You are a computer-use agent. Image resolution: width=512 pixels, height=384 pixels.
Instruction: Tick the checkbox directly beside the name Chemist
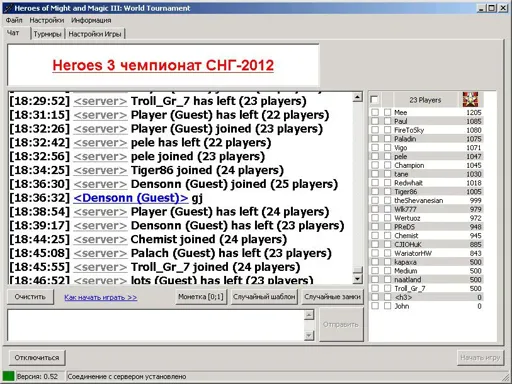click(387, 236)
